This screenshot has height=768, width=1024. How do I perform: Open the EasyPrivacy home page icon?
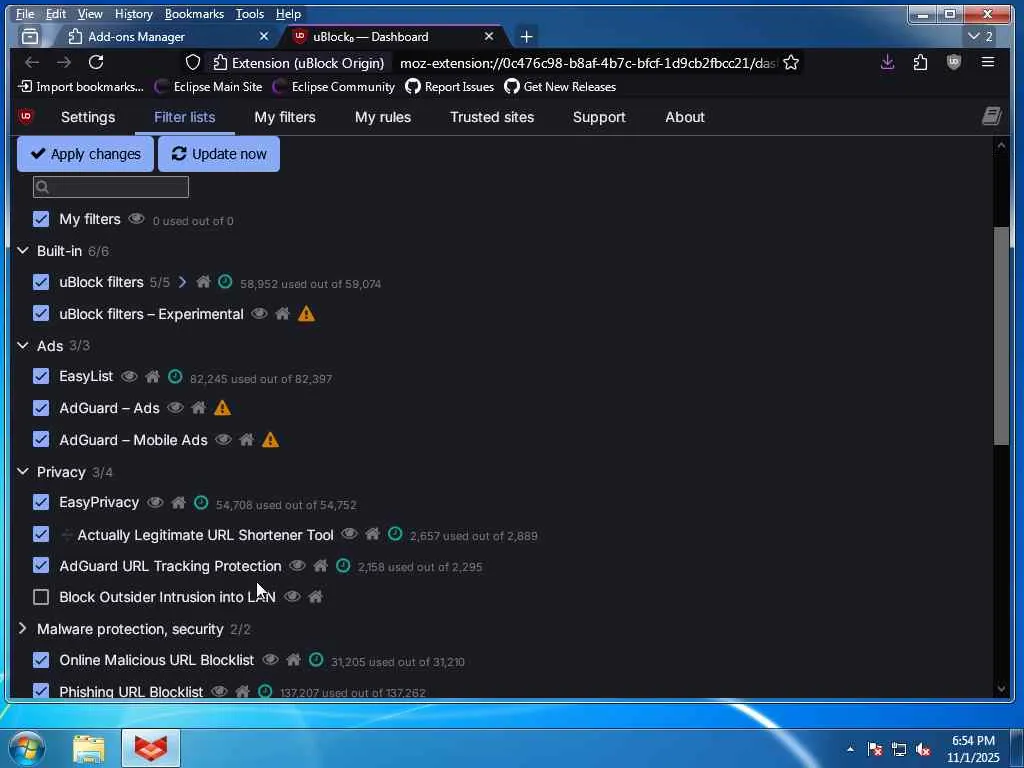coord(178,502)
